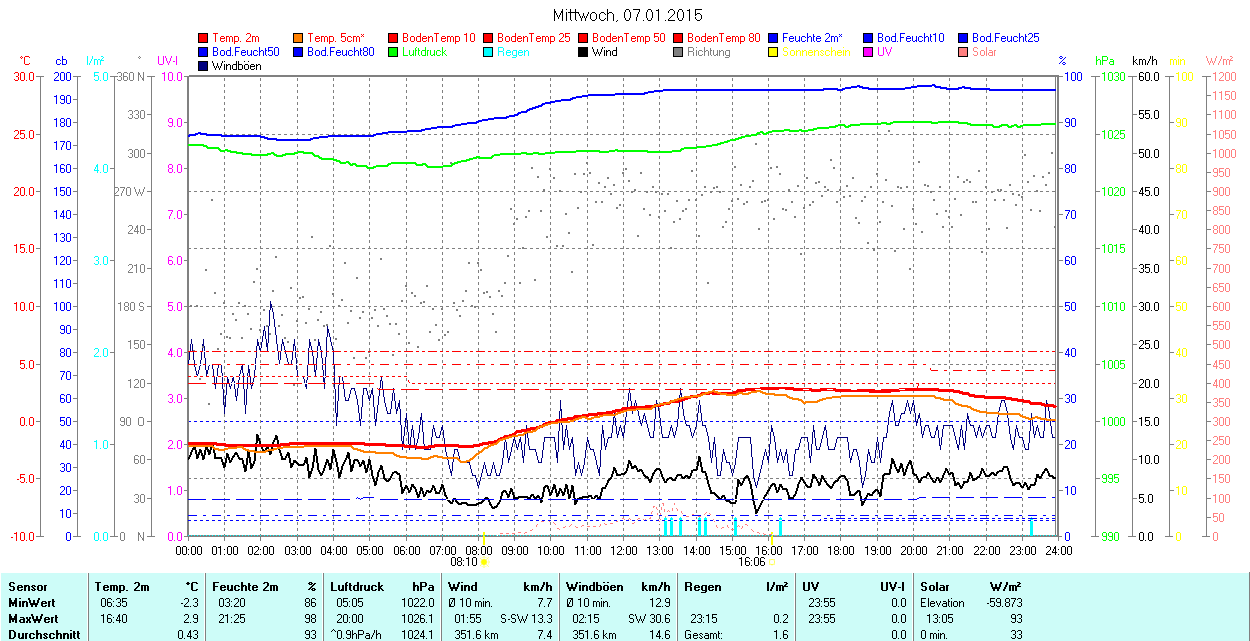Click the gray Richtung legend swatch
The width and height of the screenshot is (1250, 641).
coord(679,52)
